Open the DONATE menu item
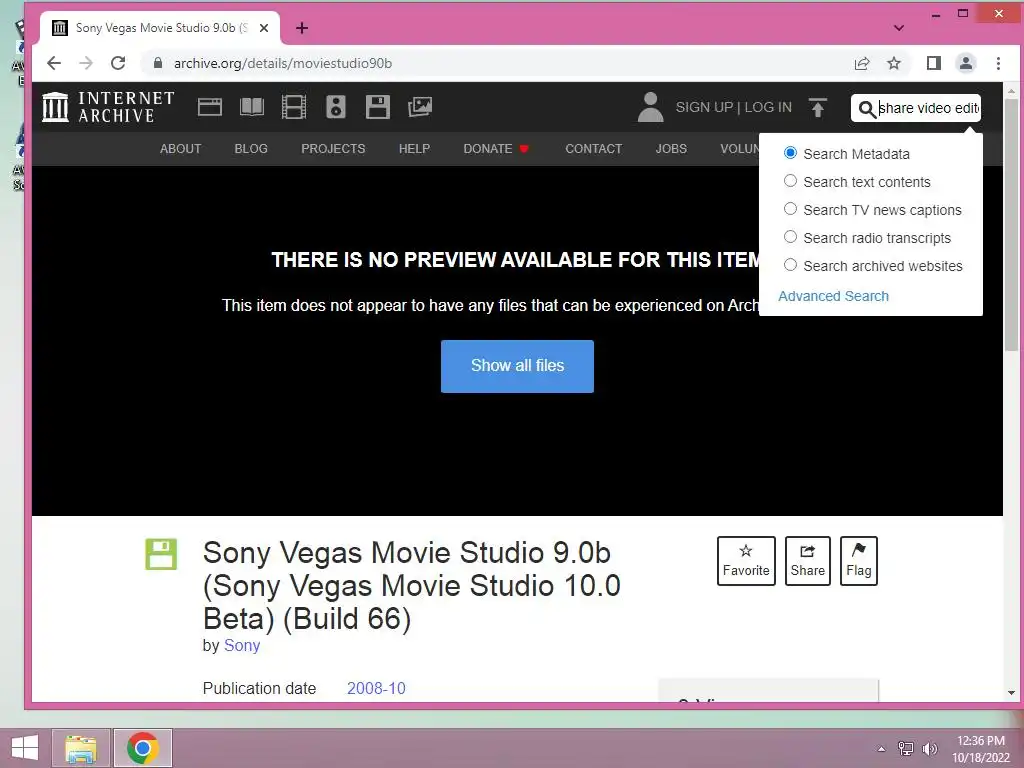 [x=496, y=149]
